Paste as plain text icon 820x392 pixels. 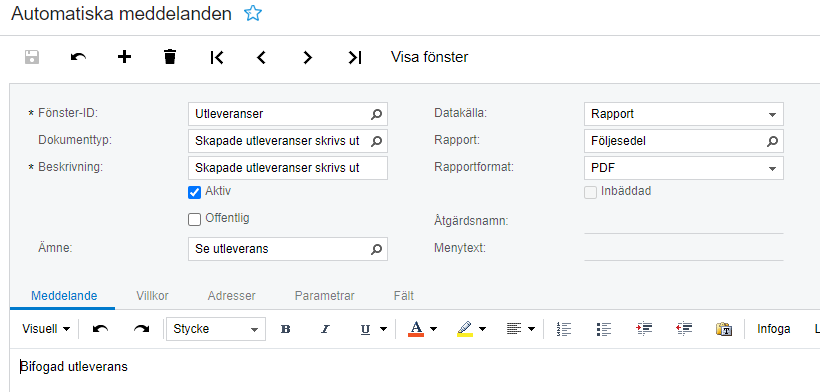[x=724, y=329]
